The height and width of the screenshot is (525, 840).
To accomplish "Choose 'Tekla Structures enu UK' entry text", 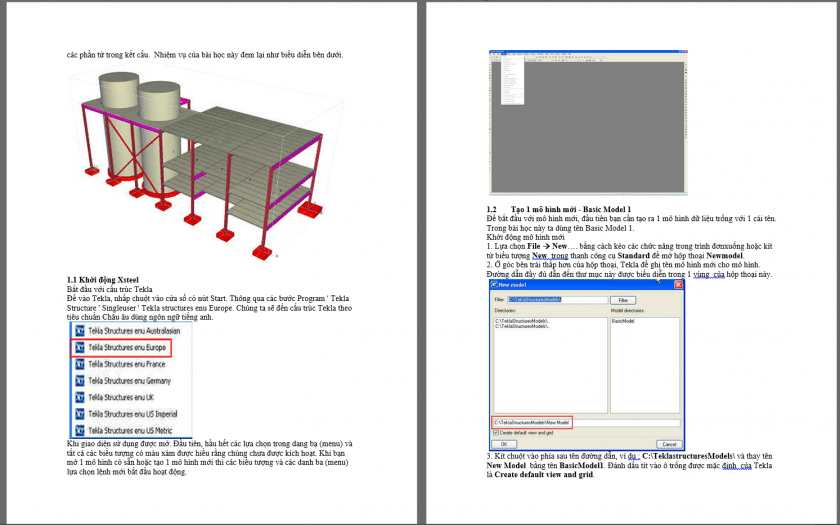I will click(x=121, y=397).
